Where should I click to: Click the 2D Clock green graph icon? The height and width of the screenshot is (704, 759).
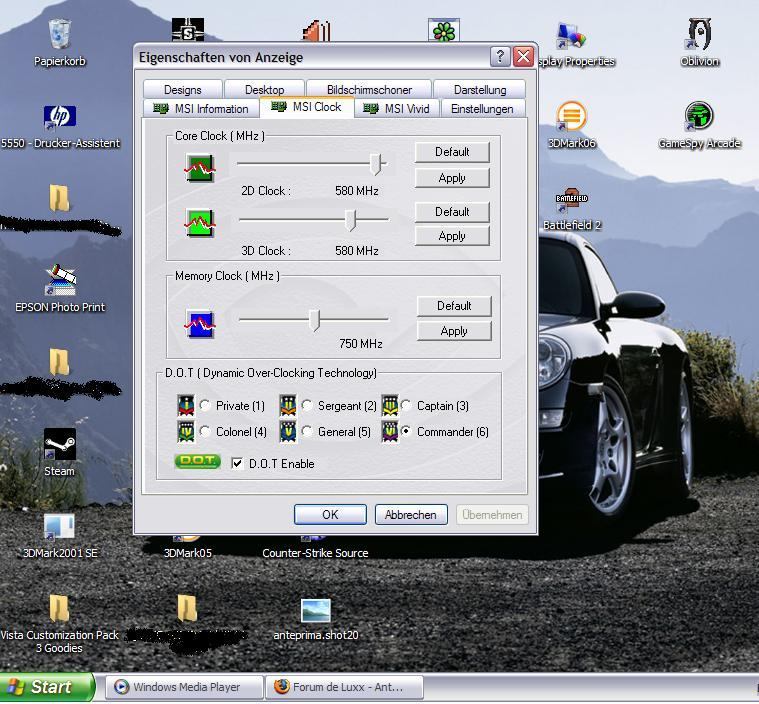tap(199, 168)
